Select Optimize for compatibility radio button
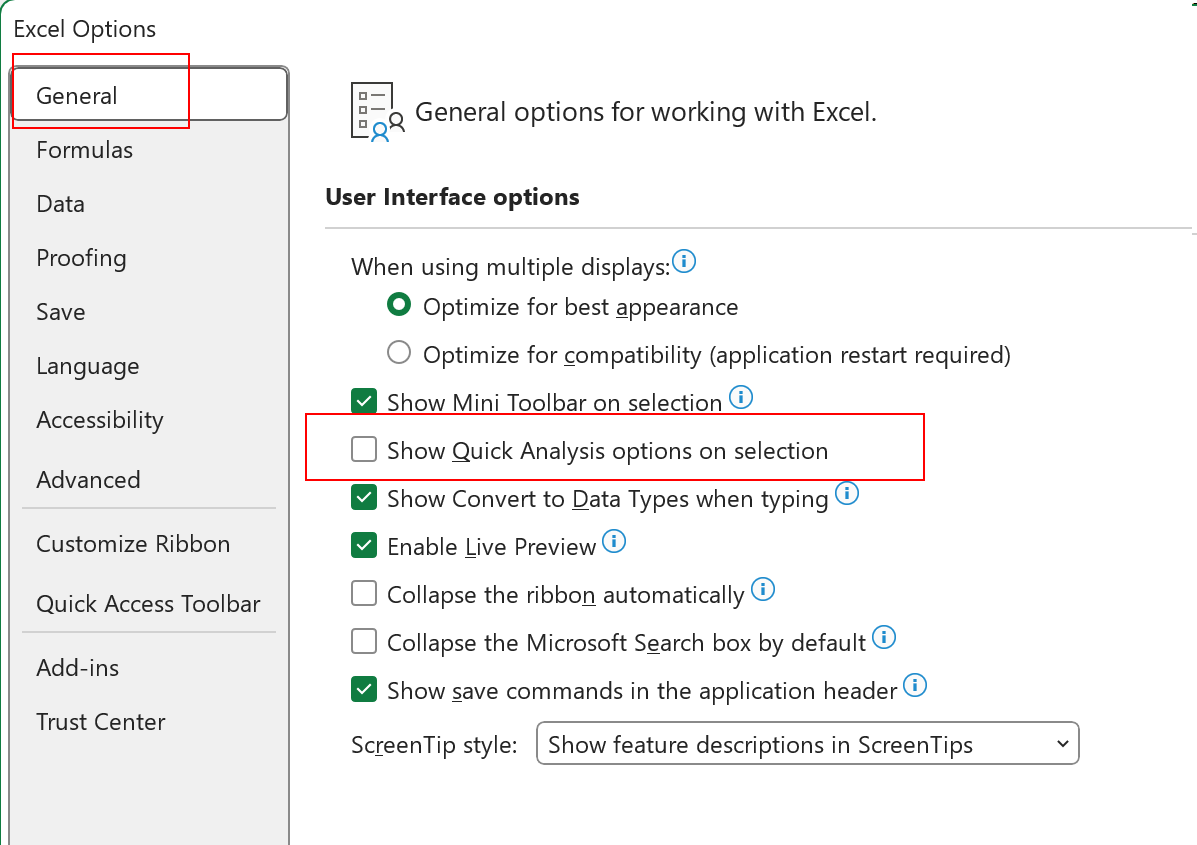Image resolution: width=1197 pixels, height=845 pixels. click(399, 353)
